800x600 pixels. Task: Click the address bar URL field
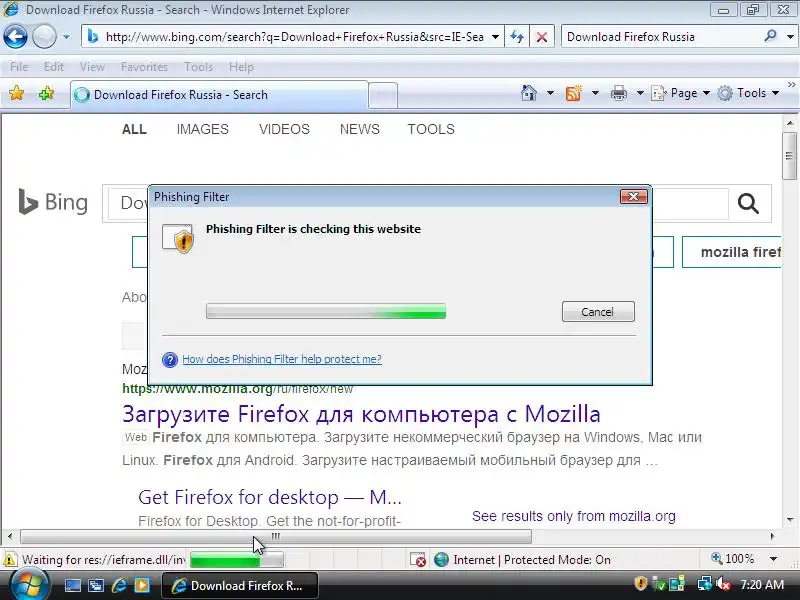(x=294, y=37)
